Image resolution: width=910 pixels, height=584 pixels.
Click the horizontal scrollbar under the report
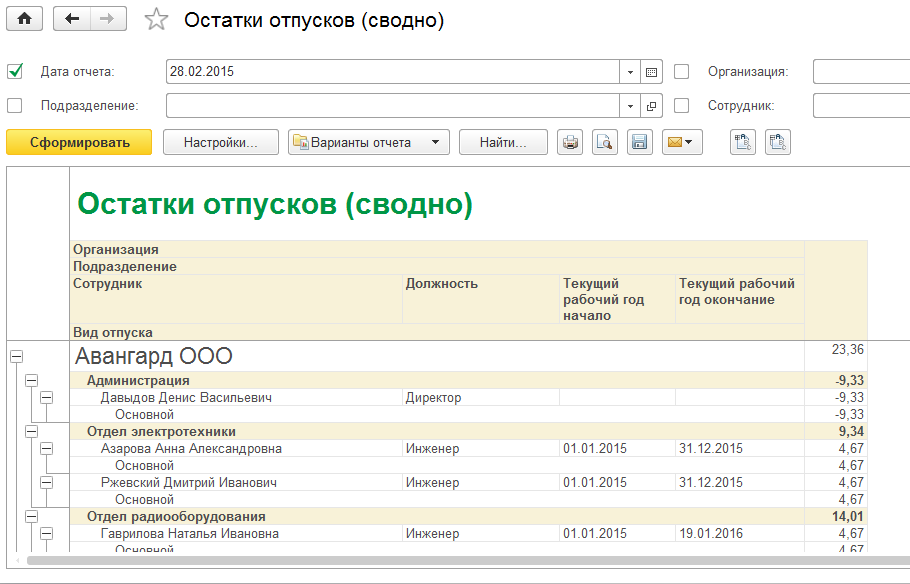point(450,561)
